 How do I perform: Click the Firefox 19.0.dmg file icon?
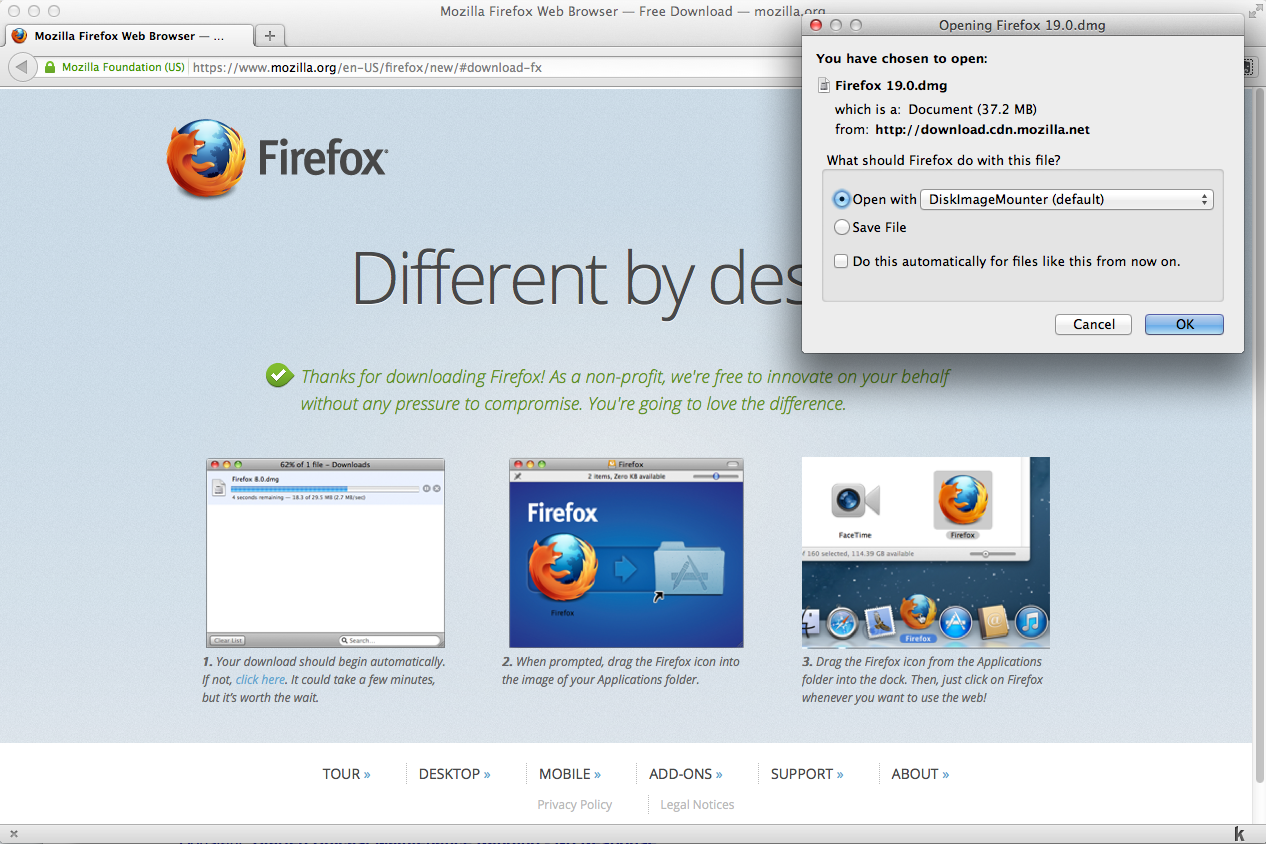823,86
